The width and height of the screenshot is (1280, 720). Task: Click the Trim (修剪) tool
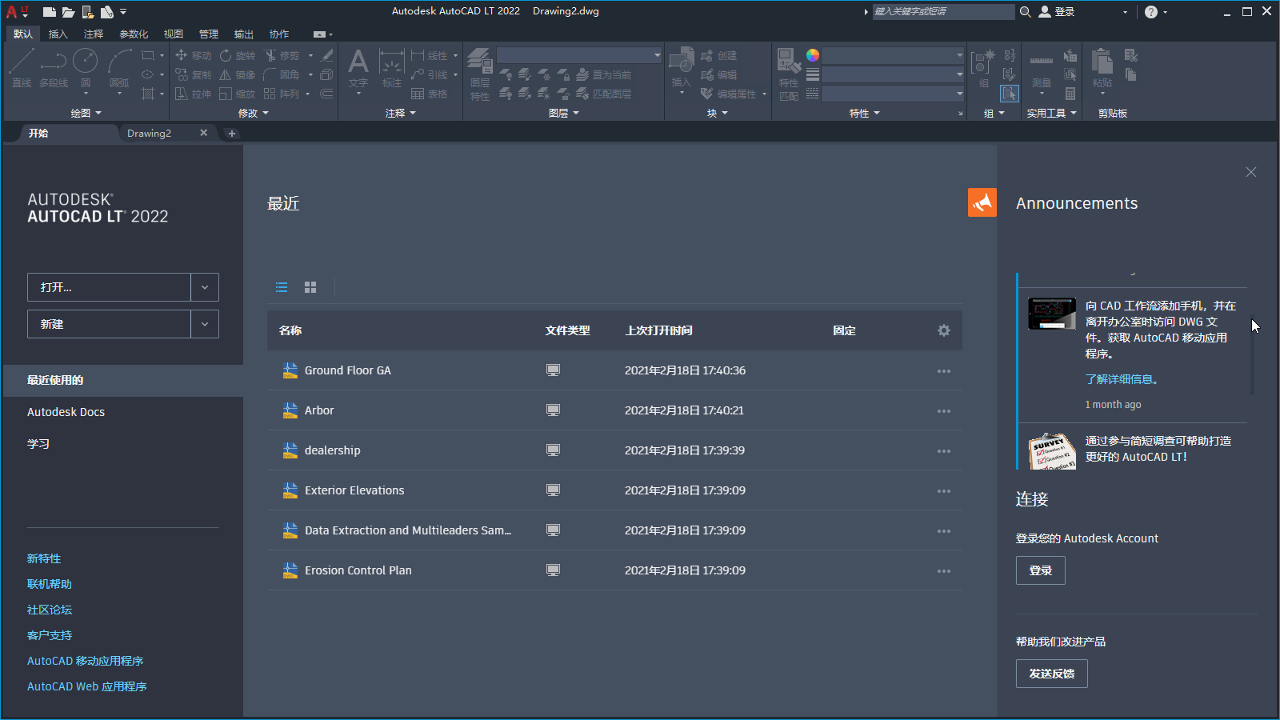pyautogui.click(x=282, y=56)
